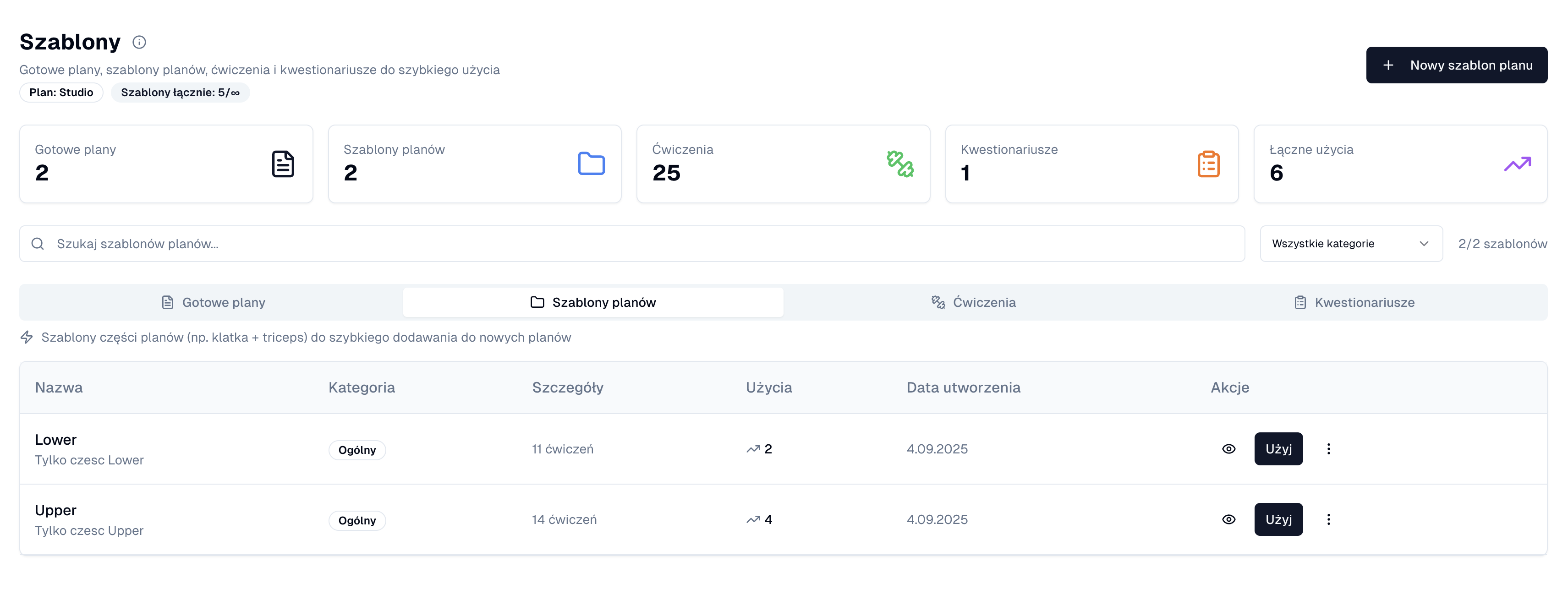Click the trend arrow icon on Łączne użycia card

coord(1518,164)
